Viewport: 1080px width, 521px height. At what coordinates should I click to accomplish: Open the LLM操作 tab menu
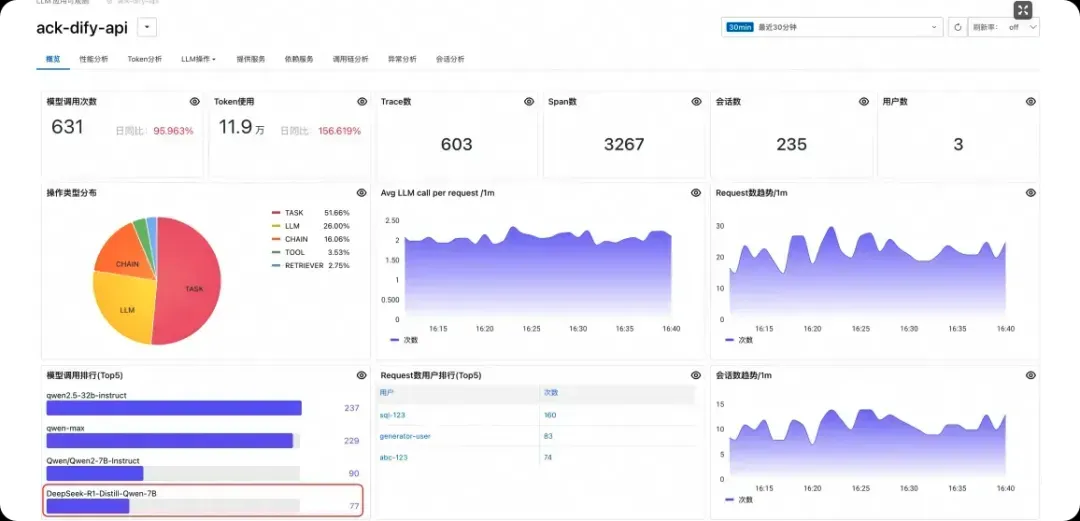coord(198,59)
